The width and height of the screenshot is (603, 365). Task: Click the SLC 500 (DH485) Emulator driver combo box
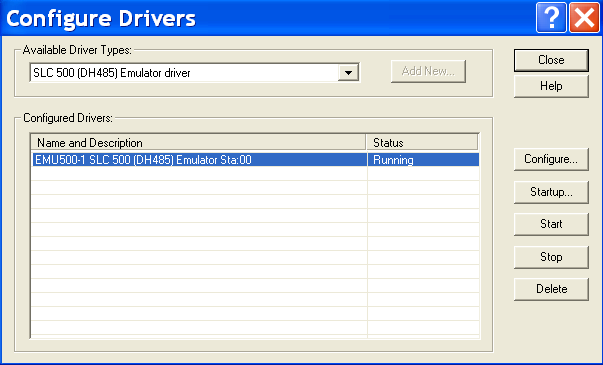click(x=195, y=73)
